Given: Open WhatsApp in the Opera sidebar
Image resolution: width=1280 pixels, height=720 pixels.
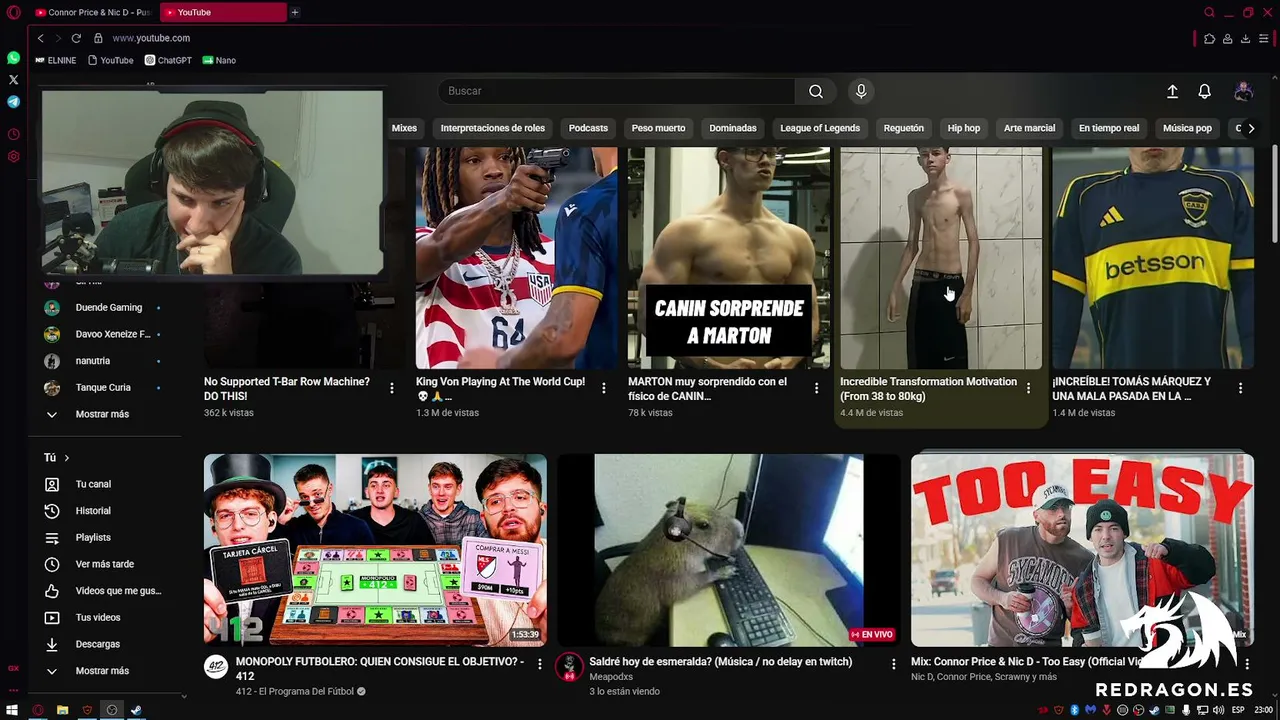Looking at the screenshot, I should 13,58.
